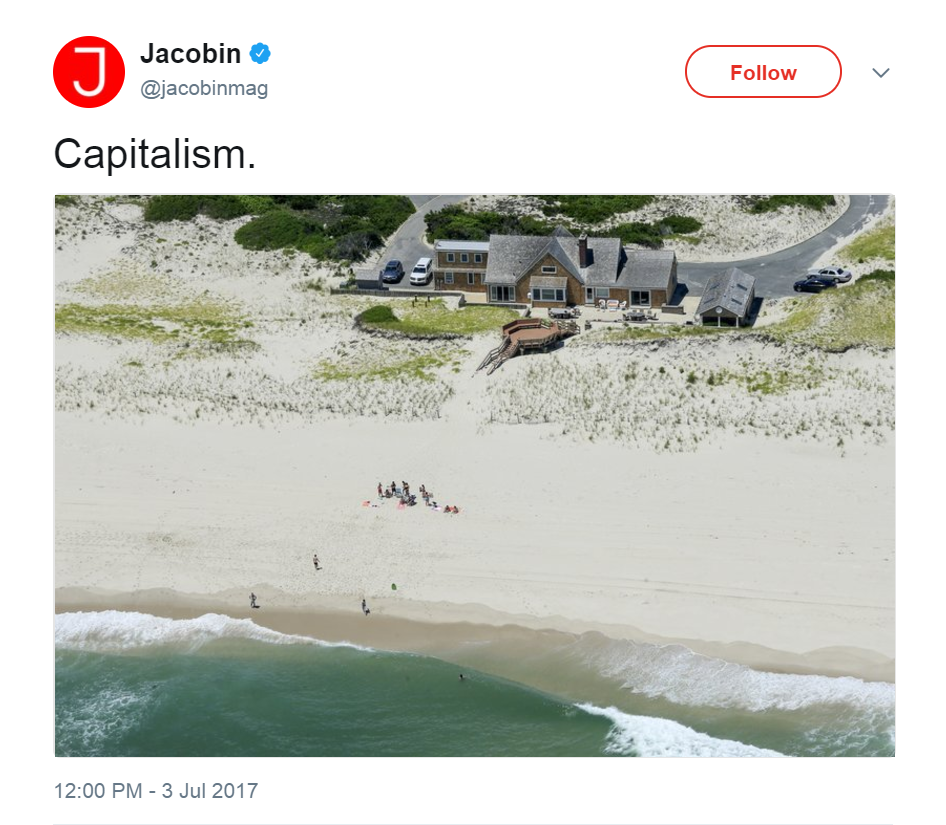Expand the tweet options chevron
The width and height of the screenshot is (946, 825).
pos(881,73)
